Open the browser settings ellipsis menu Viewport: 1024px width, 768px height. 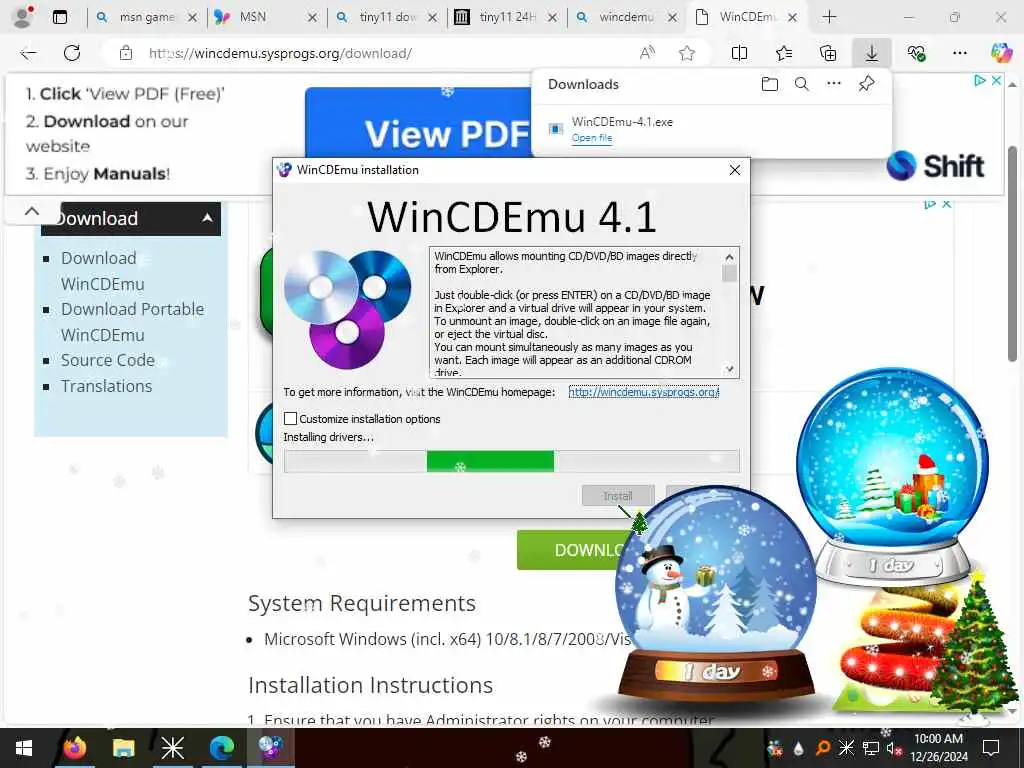[x=959, y=54]
